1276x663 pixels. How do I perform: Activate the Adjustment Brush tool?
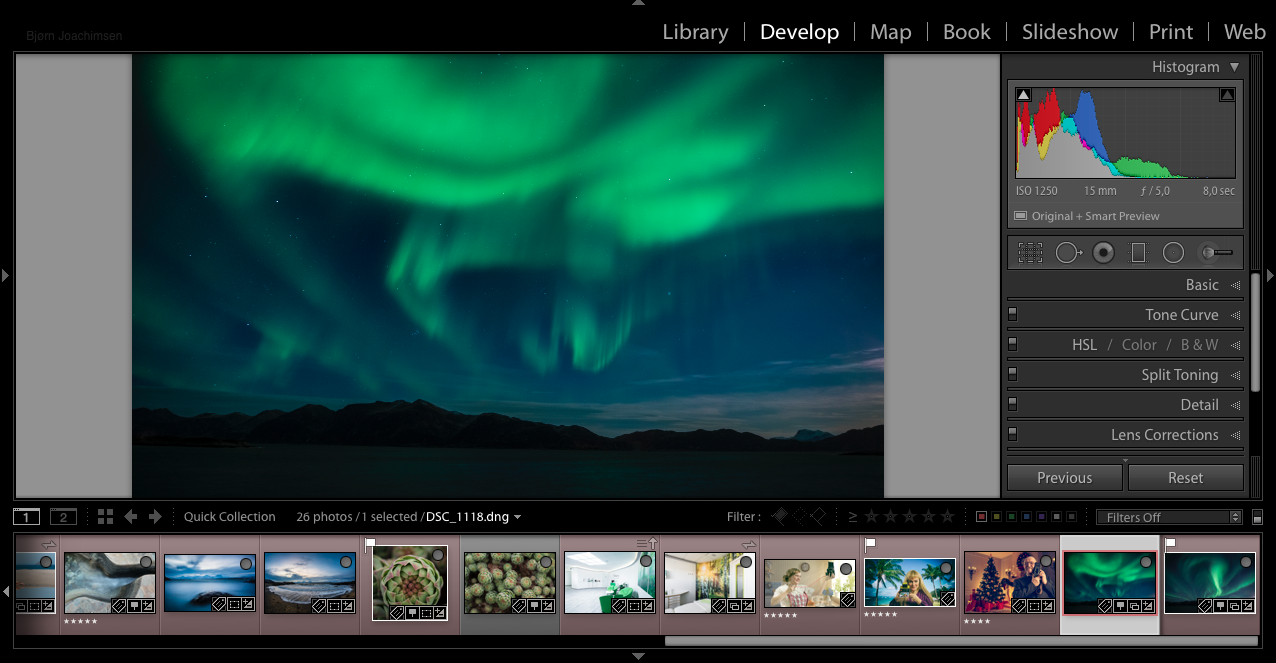point(1219,253)
